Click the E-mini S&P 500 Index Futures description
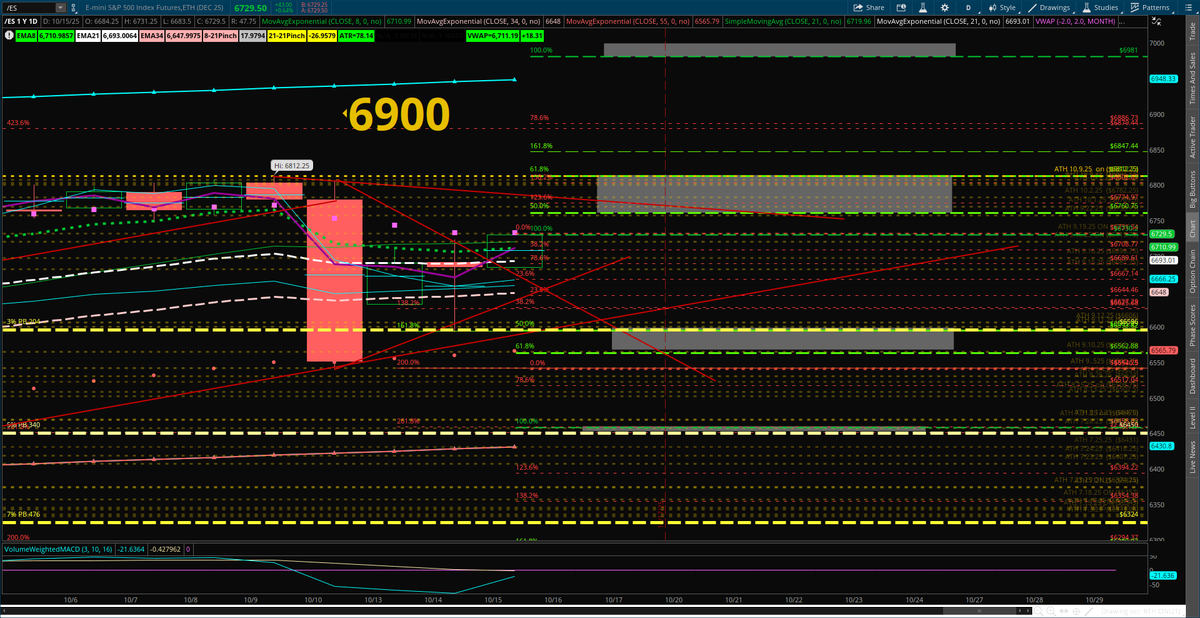 154,8
